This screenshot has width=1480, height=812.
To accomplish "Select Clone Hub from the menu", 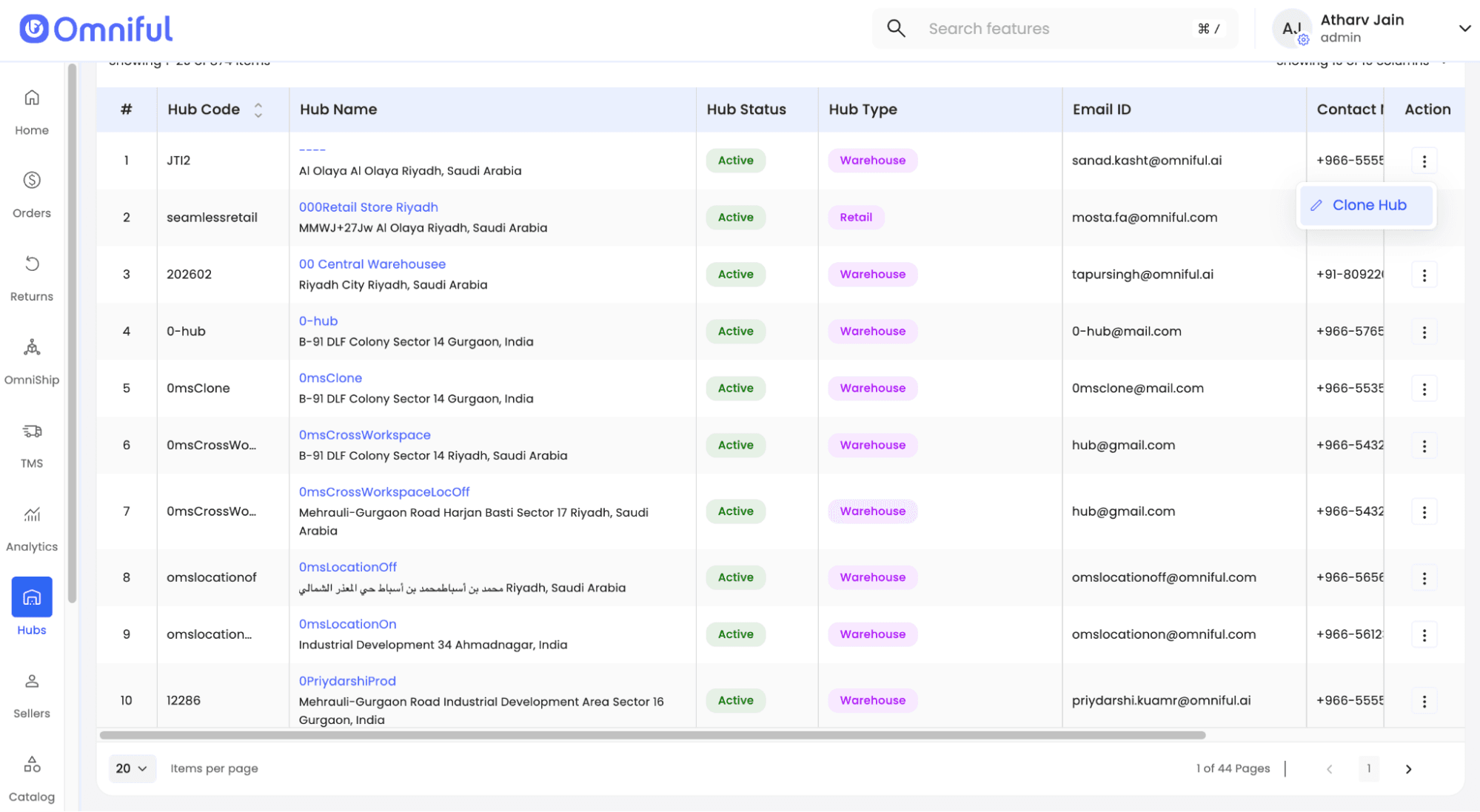I will 1367,206.
